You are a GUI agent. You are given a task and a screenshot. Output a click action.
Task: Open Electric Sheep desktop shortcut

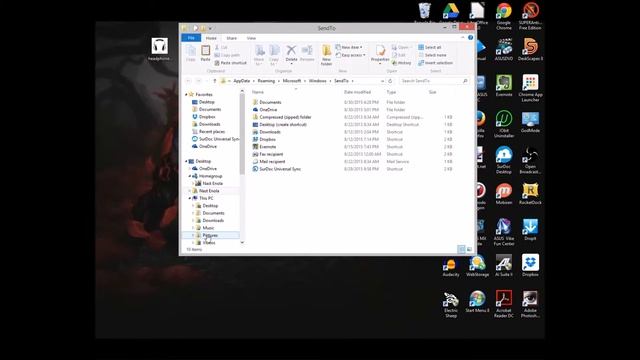click(451, 304)
